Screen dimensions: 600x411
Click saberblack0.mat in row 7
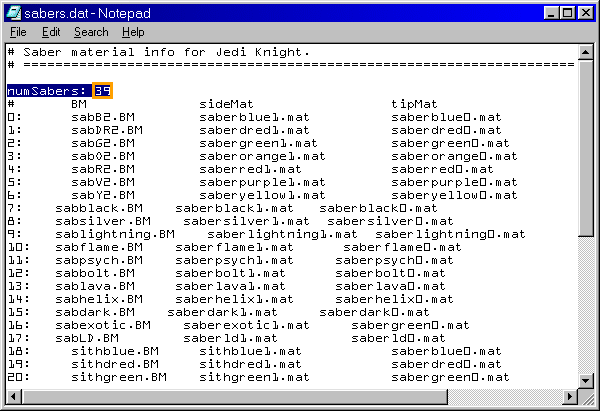click(378, 208)
